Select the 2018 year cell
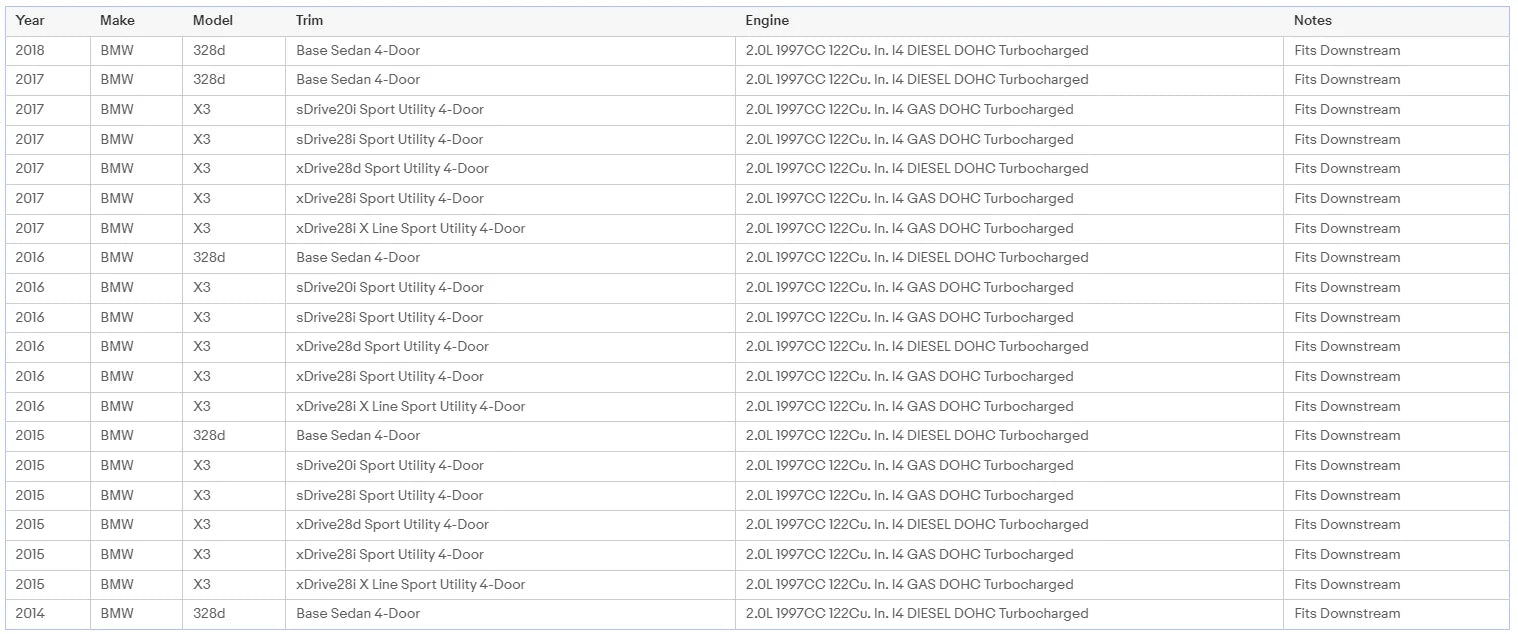This screenshot has height=634, width=1518. click(30, 50)
